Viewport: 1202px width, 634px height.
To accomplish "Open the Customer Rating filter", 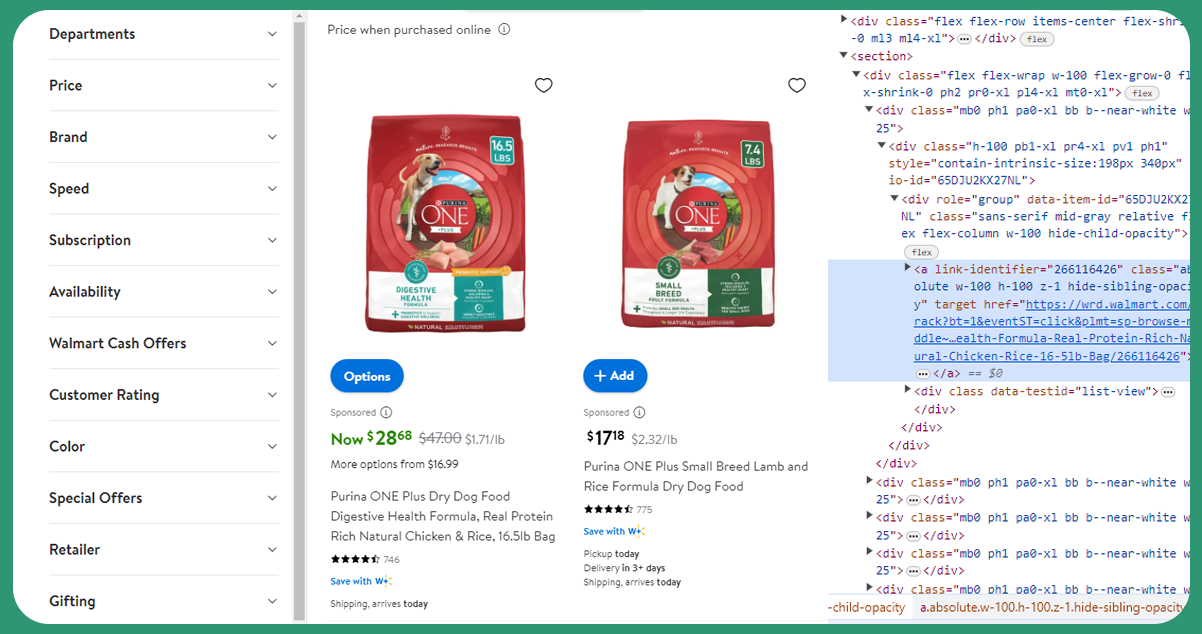I will [x=164, y=395].
